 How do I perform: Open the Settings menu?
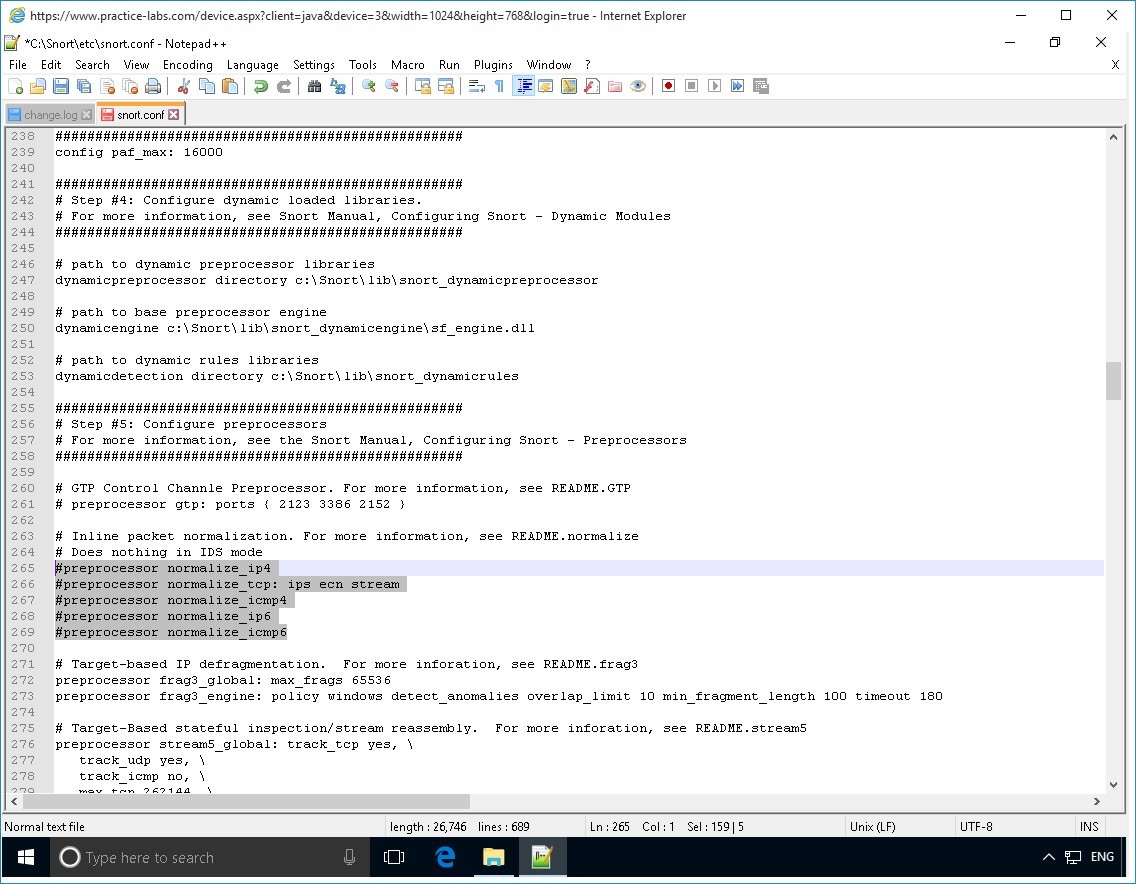[314, 64]
